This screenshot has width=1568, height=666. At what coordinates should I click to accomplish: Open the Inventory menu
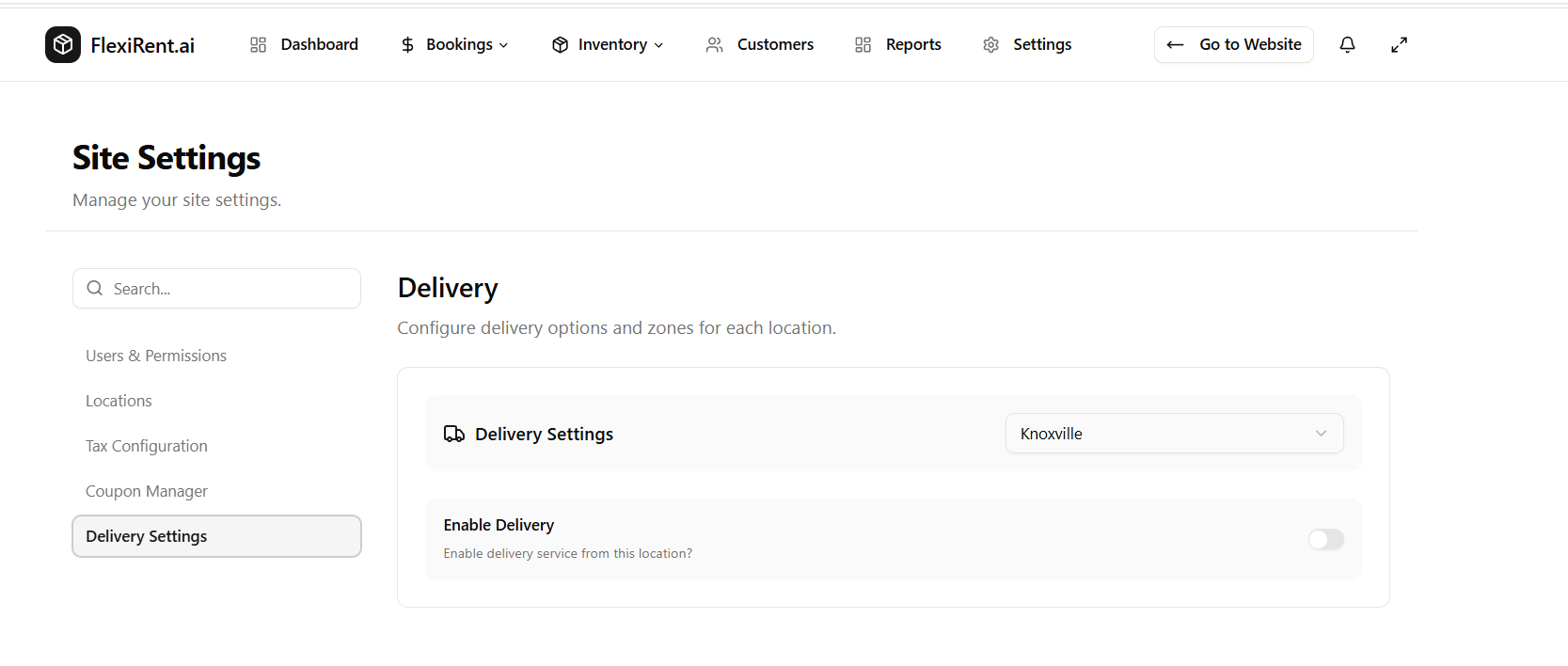(x=608, y=44)
